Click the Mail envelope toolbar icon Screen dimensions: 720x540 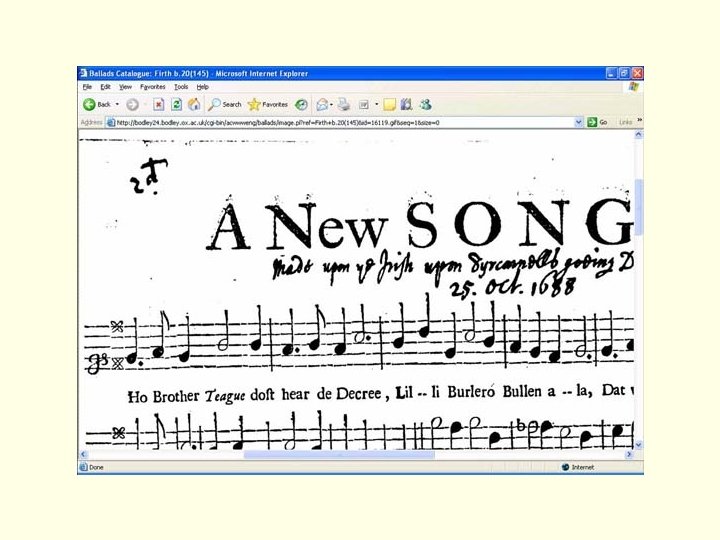(322, 105)
